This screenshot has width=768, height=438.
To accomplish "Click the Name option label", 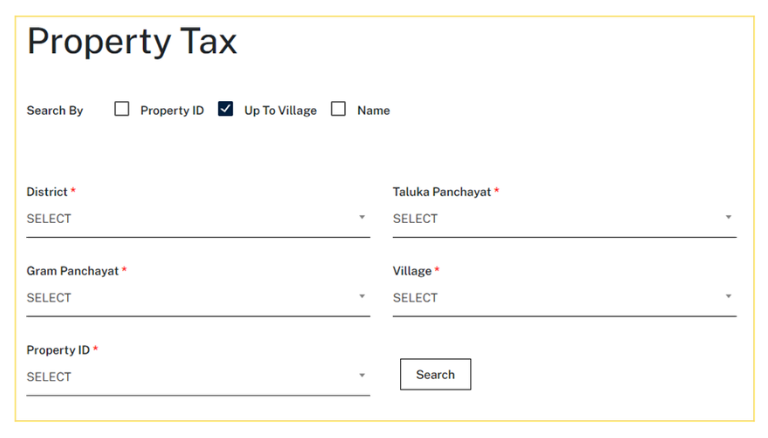I will 373,111.
